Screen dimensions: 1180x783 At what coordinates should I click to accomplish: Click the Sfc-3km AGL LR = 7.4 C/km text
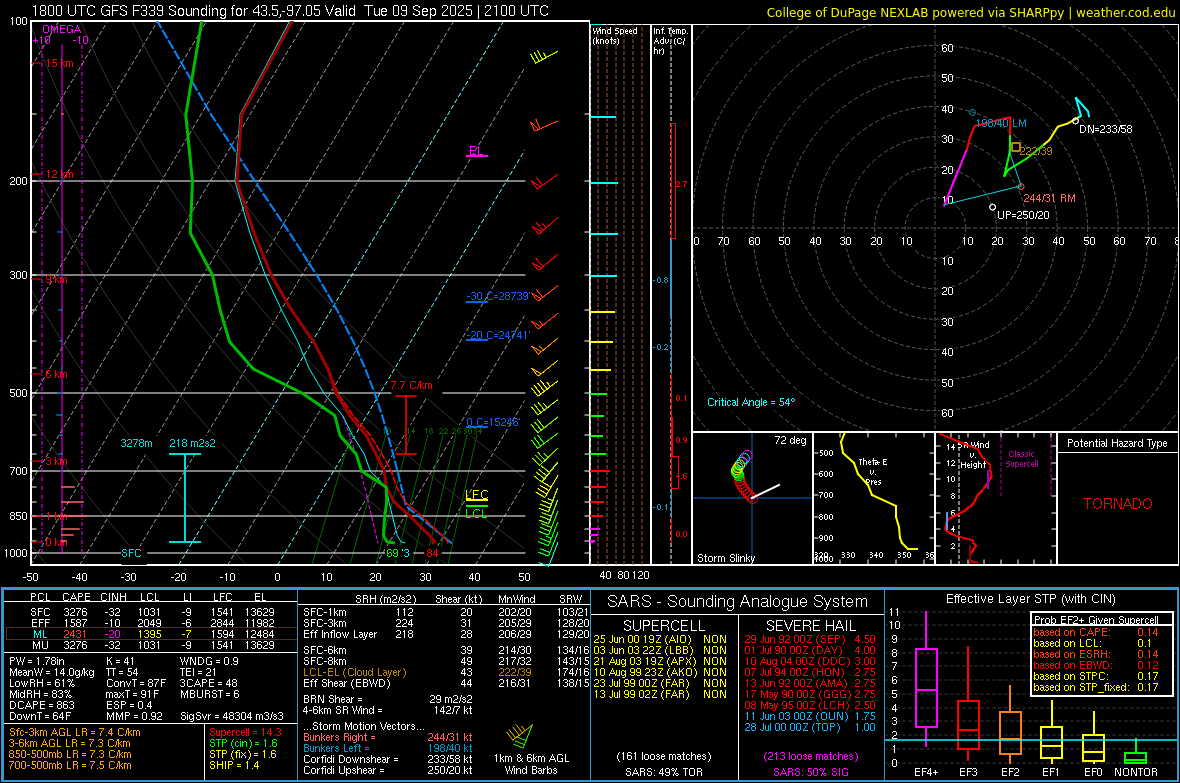click(75, 732)
